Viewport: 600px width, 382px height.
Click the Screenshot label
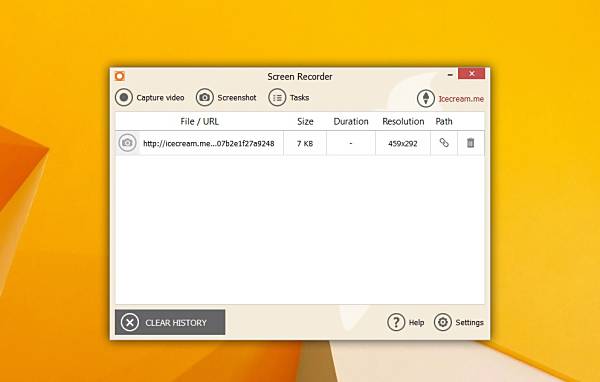tap(237, 98)
